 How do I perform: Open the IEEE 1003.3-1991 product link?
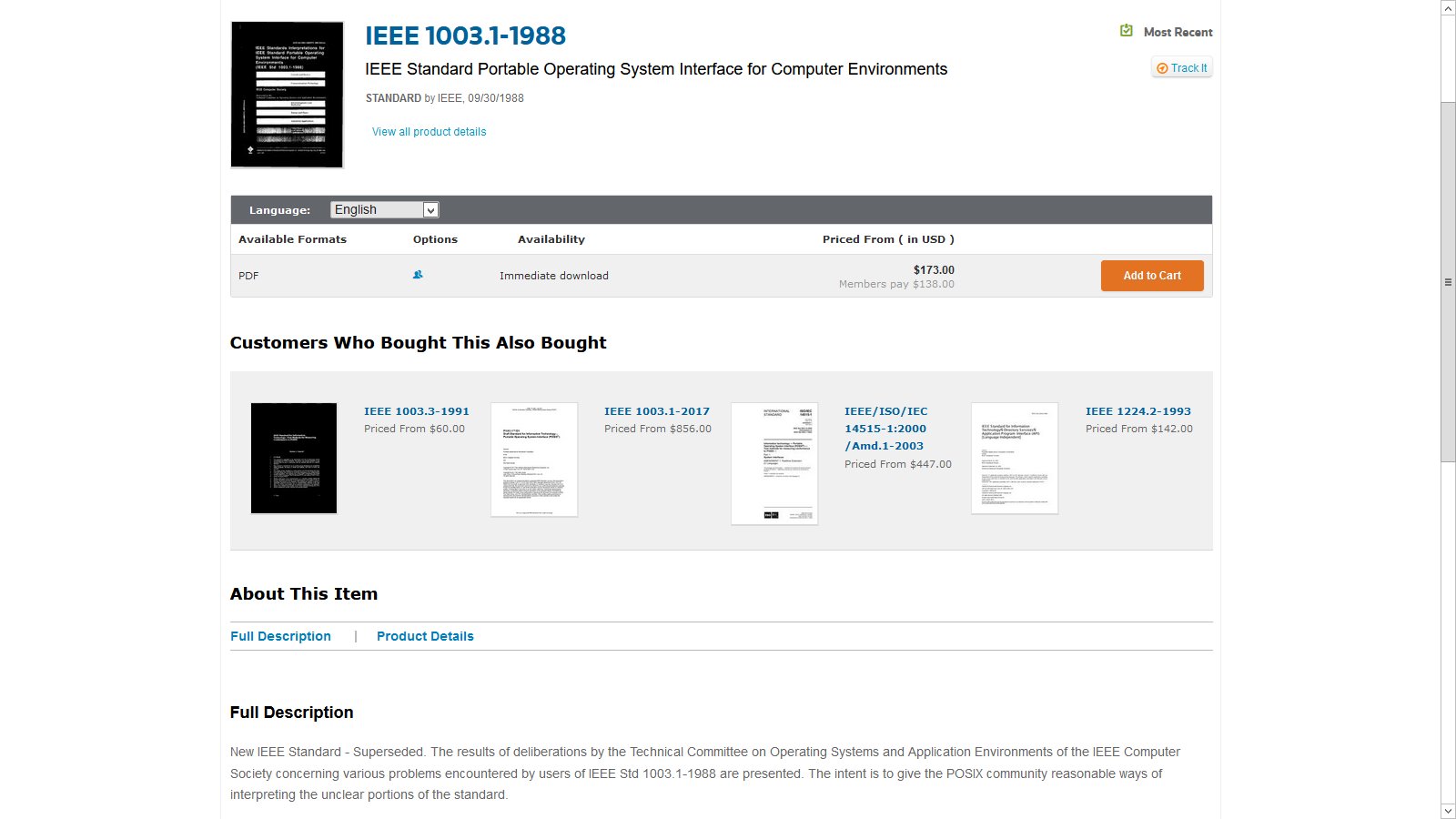[x=417, y=411]
